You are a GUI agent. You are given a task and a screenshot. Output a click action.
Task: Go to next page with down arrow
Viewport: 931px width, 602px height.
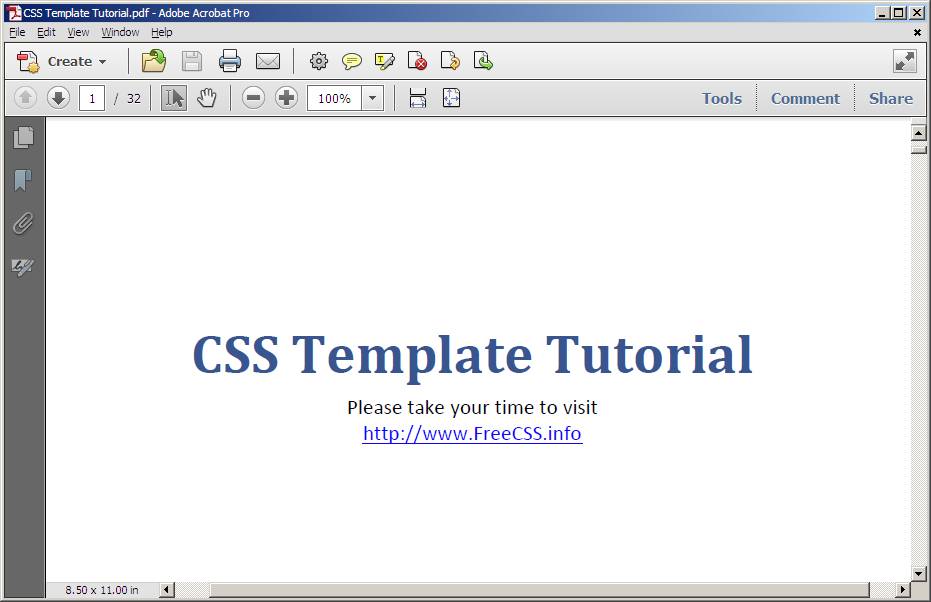click(x=58, y=98)
